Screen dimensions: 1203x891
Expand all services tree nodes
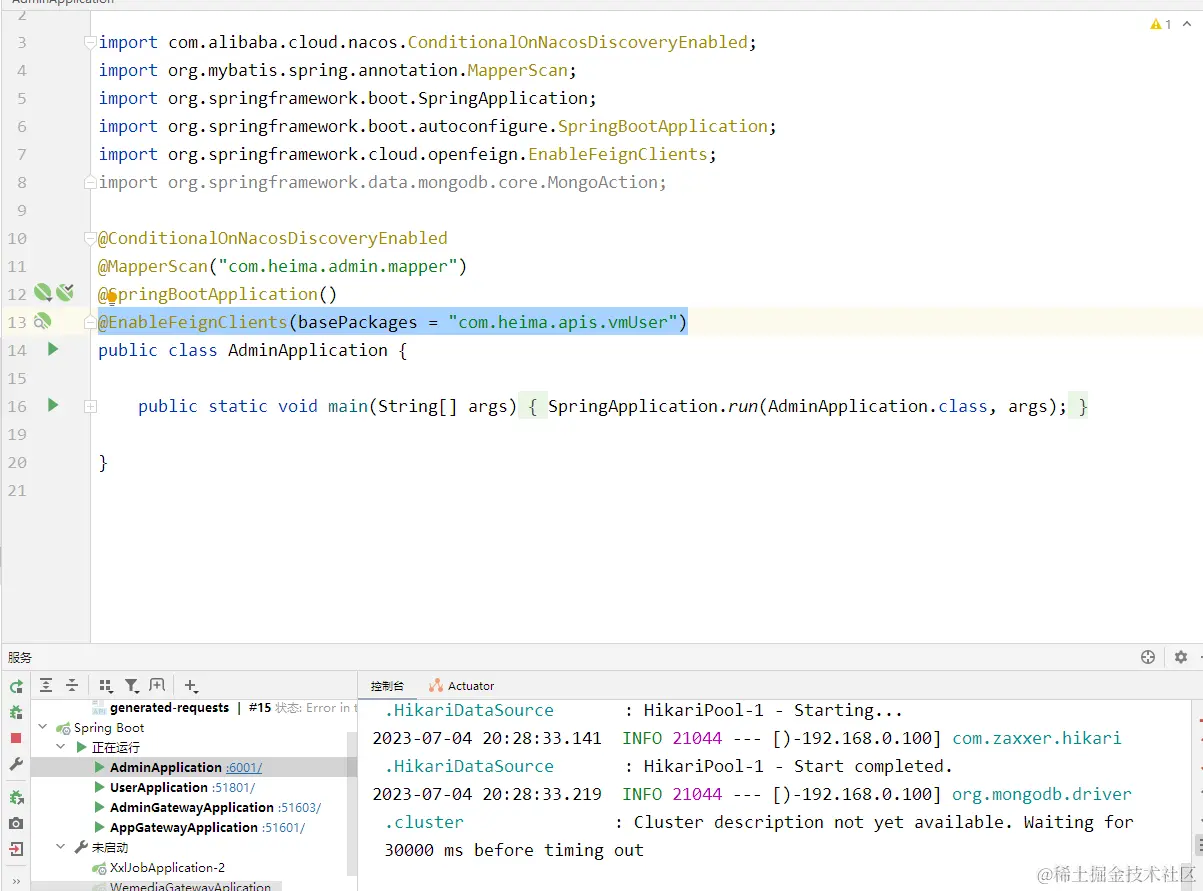coord(46,686)
